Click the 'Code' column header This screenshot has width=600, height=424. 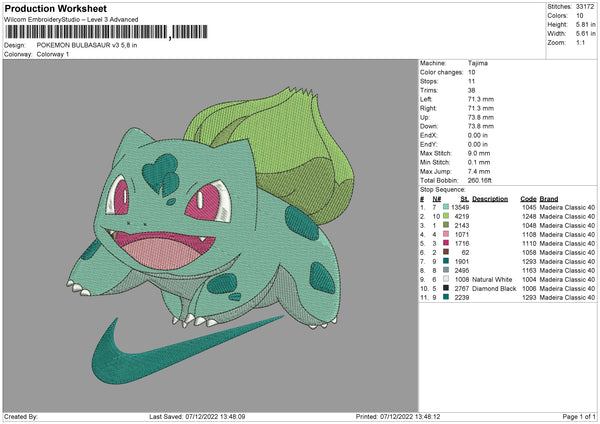(528, 199)
